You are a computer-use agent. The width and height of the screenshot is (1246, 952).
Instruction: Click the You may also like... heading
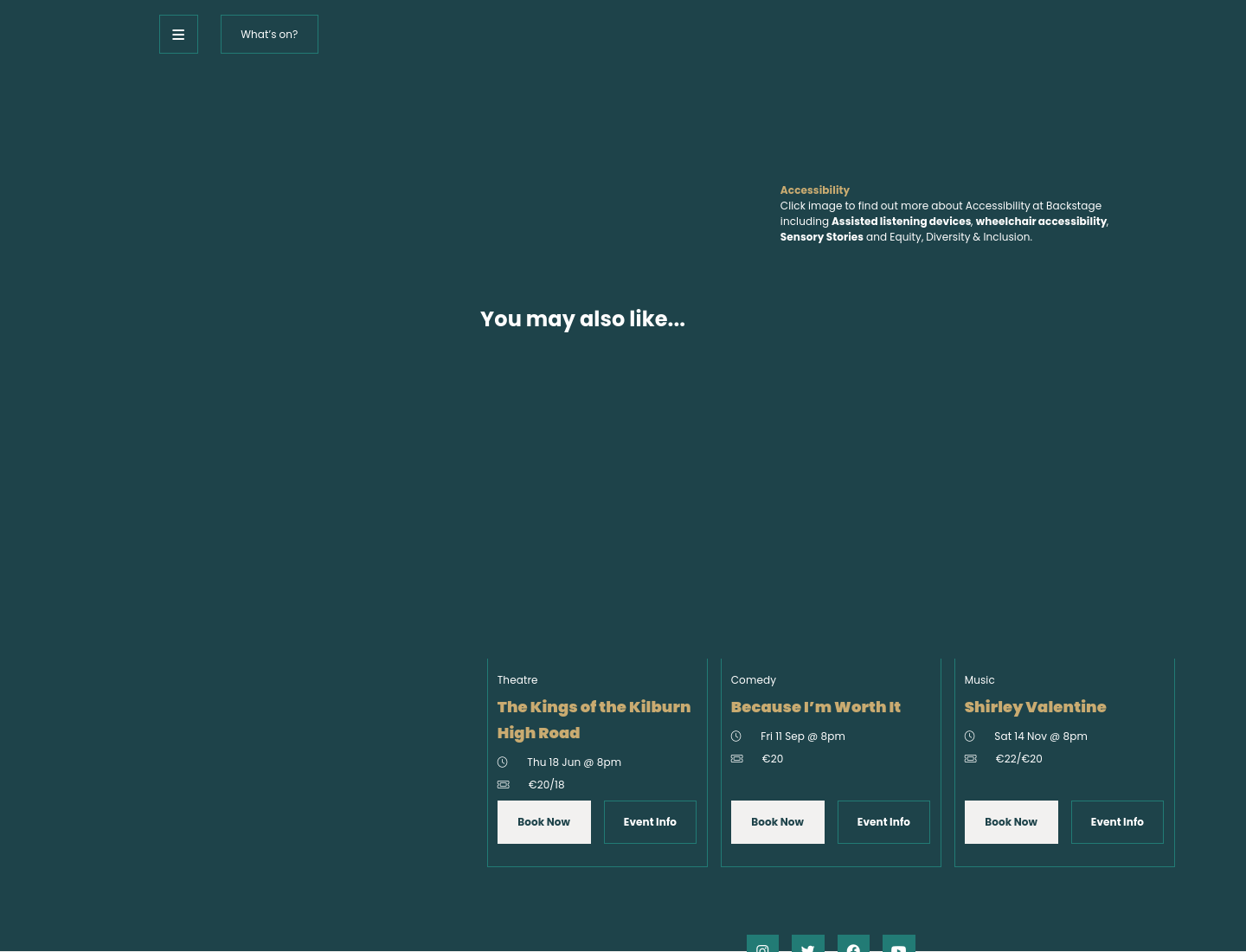(x=582, y=319)
